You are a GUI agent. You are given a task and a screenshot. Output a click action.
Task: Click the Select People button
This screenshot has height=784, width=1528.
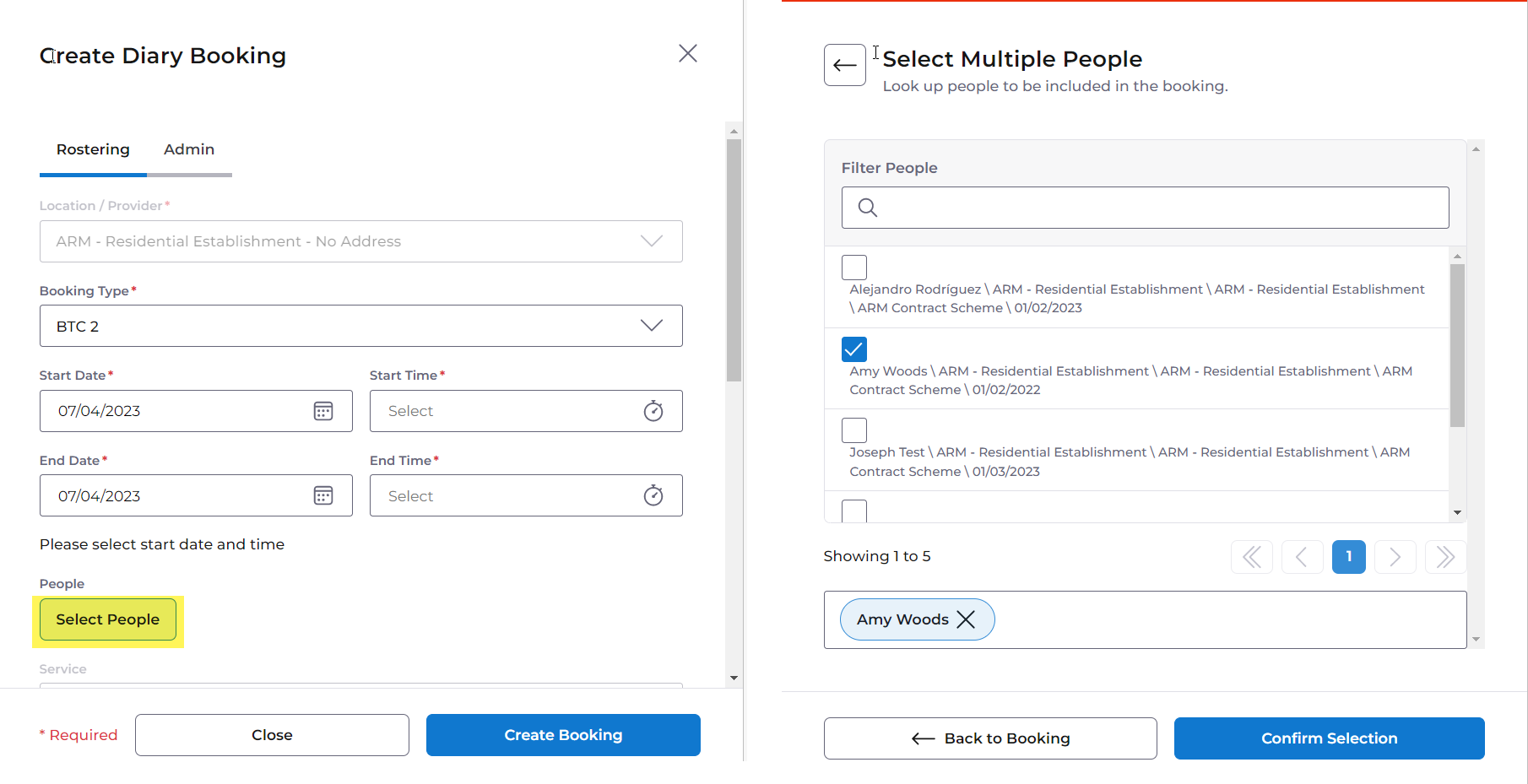108,619
